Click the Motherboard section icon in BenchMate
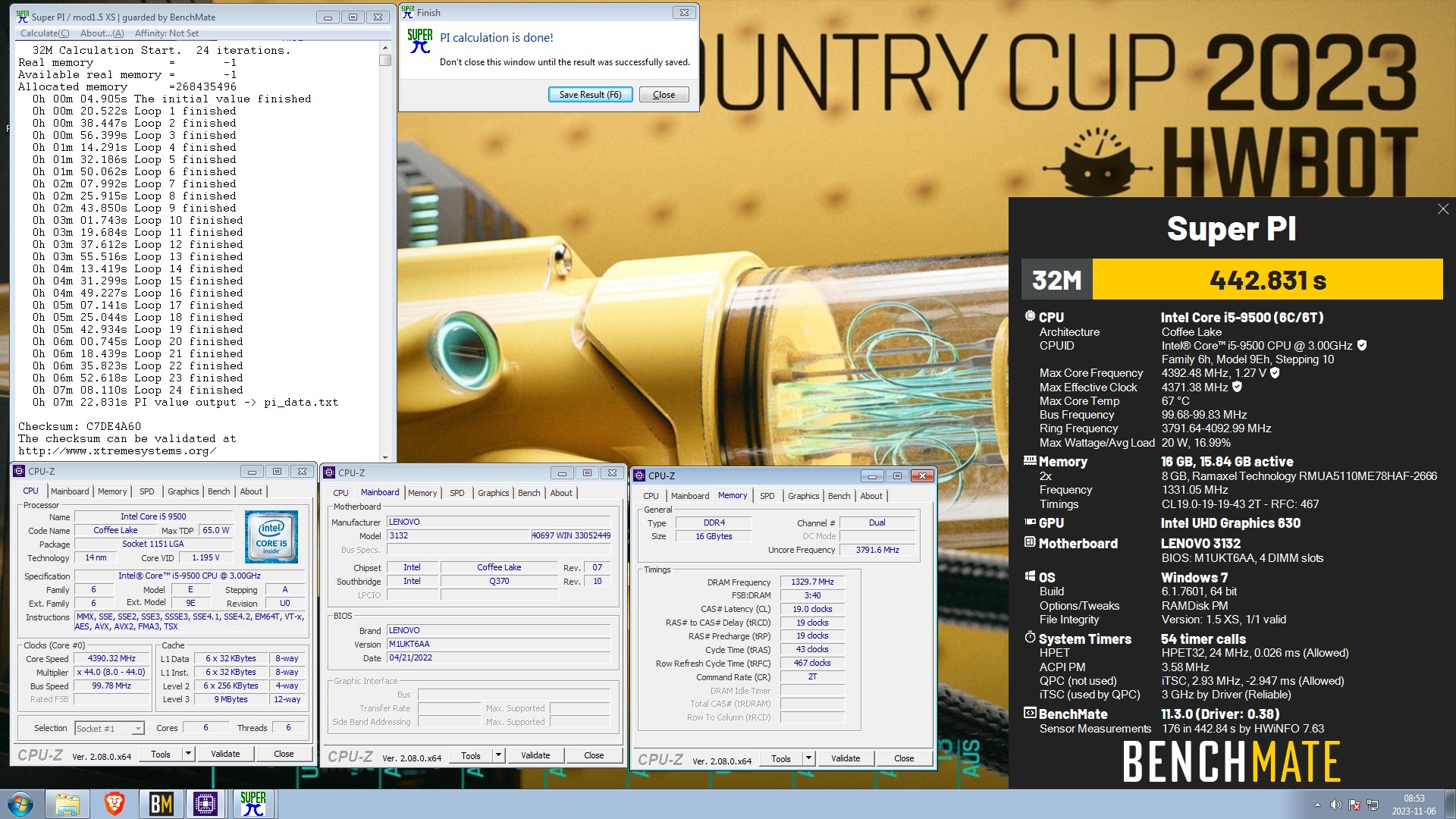 click(1030, 542)
